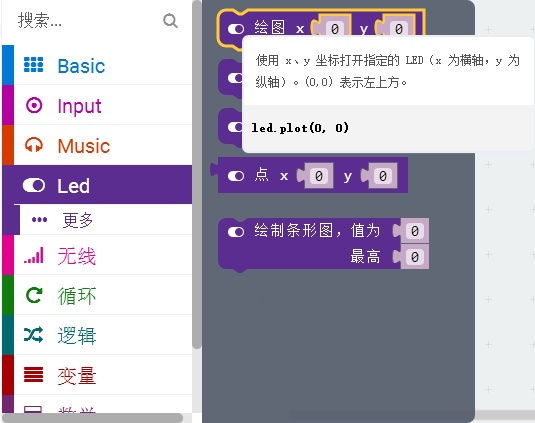Click the Led toggle icon in sidebar
This screenshot has height=423, width=535.
tap(34, 186)
